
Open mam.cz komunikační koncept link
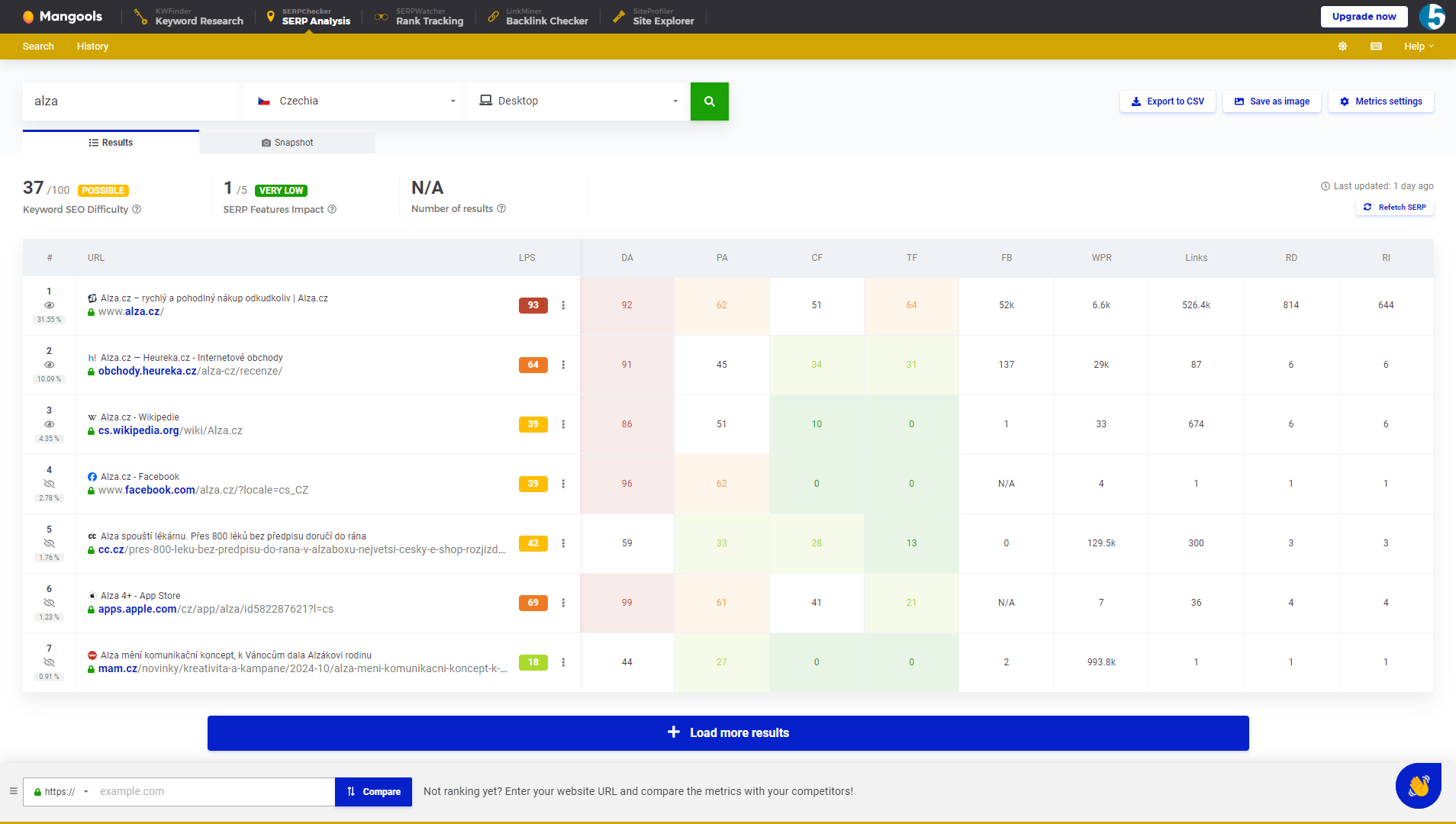click(x=303, y=669)
